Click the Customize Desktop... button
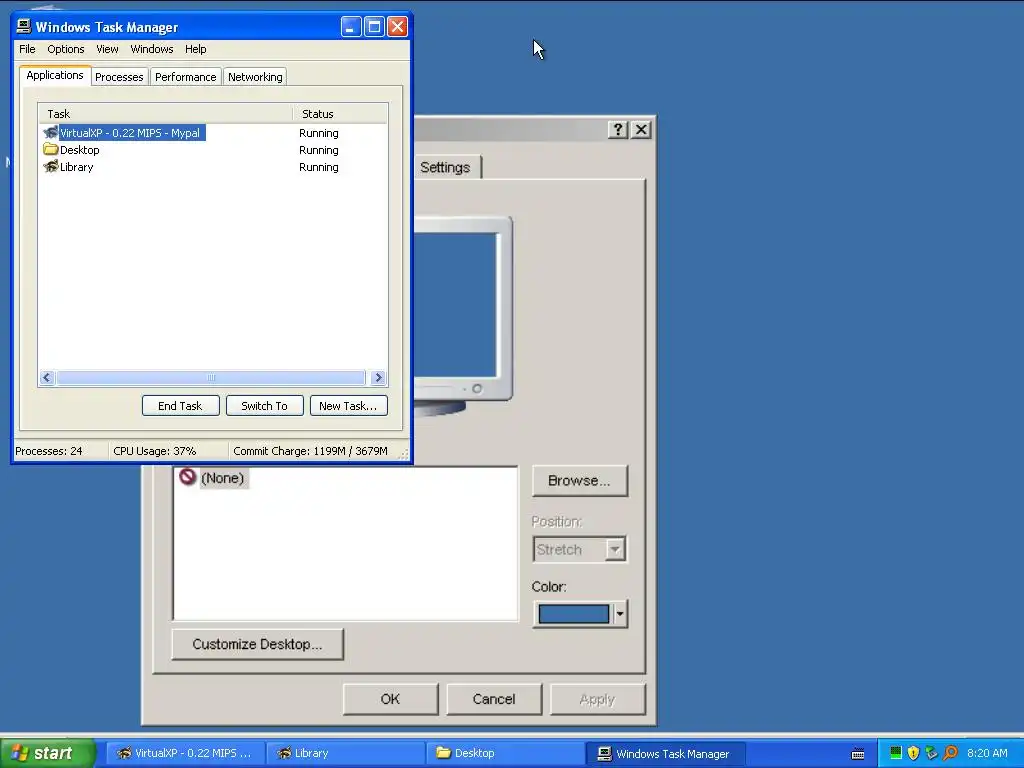Viewport: 1024px width, 768px height. point(257,644)
